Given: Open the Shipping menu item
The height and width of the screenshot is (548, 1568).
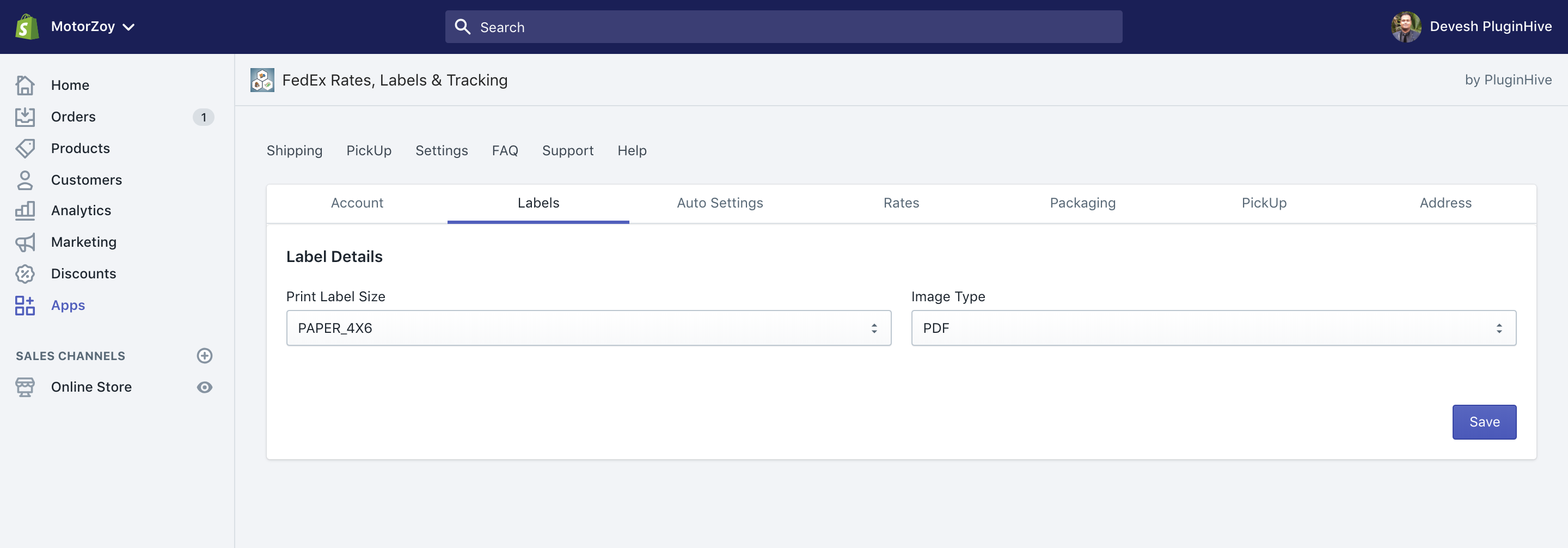Looking at the screenshot, I should [x=295, y=150].
